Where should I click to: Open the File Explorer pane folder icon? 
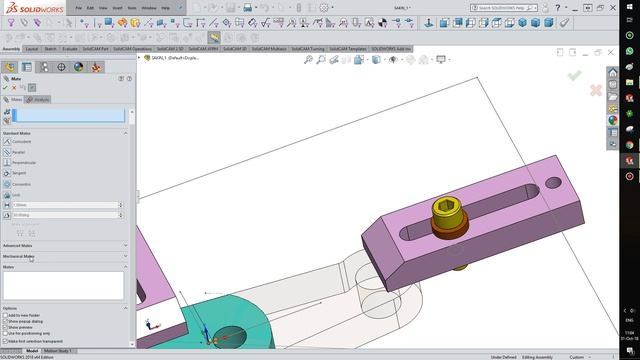[613, 97]
